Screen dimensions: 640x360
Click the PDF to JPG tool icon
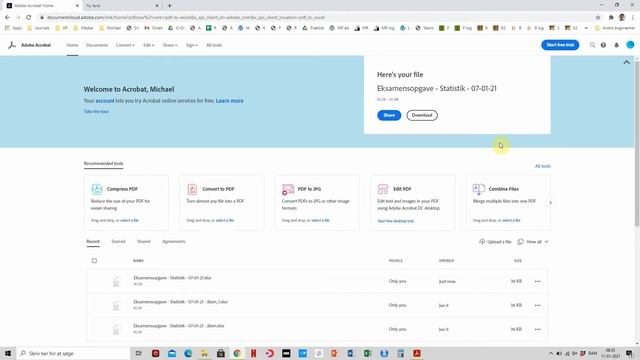(288, 189)
